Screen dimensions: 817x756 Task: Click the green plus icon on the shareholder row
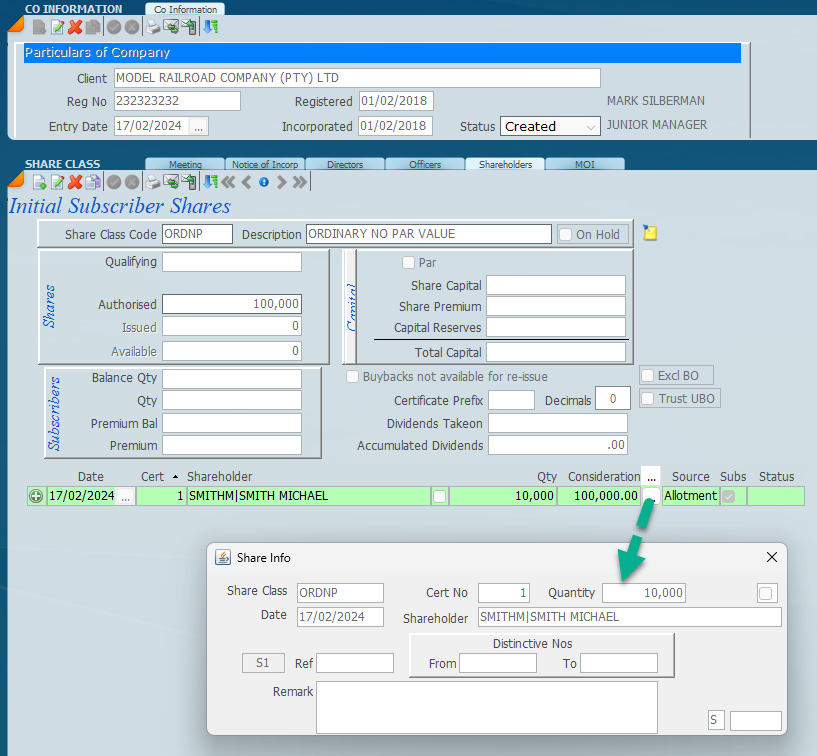click(x=36, y=496)
